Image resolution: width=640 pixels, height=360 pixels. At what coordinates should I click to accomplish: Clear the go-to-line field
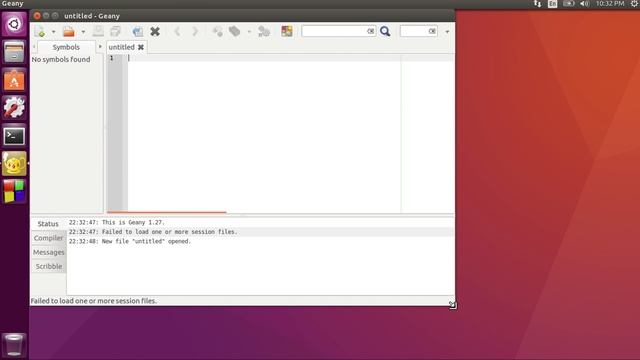click(x=432, y=31)
